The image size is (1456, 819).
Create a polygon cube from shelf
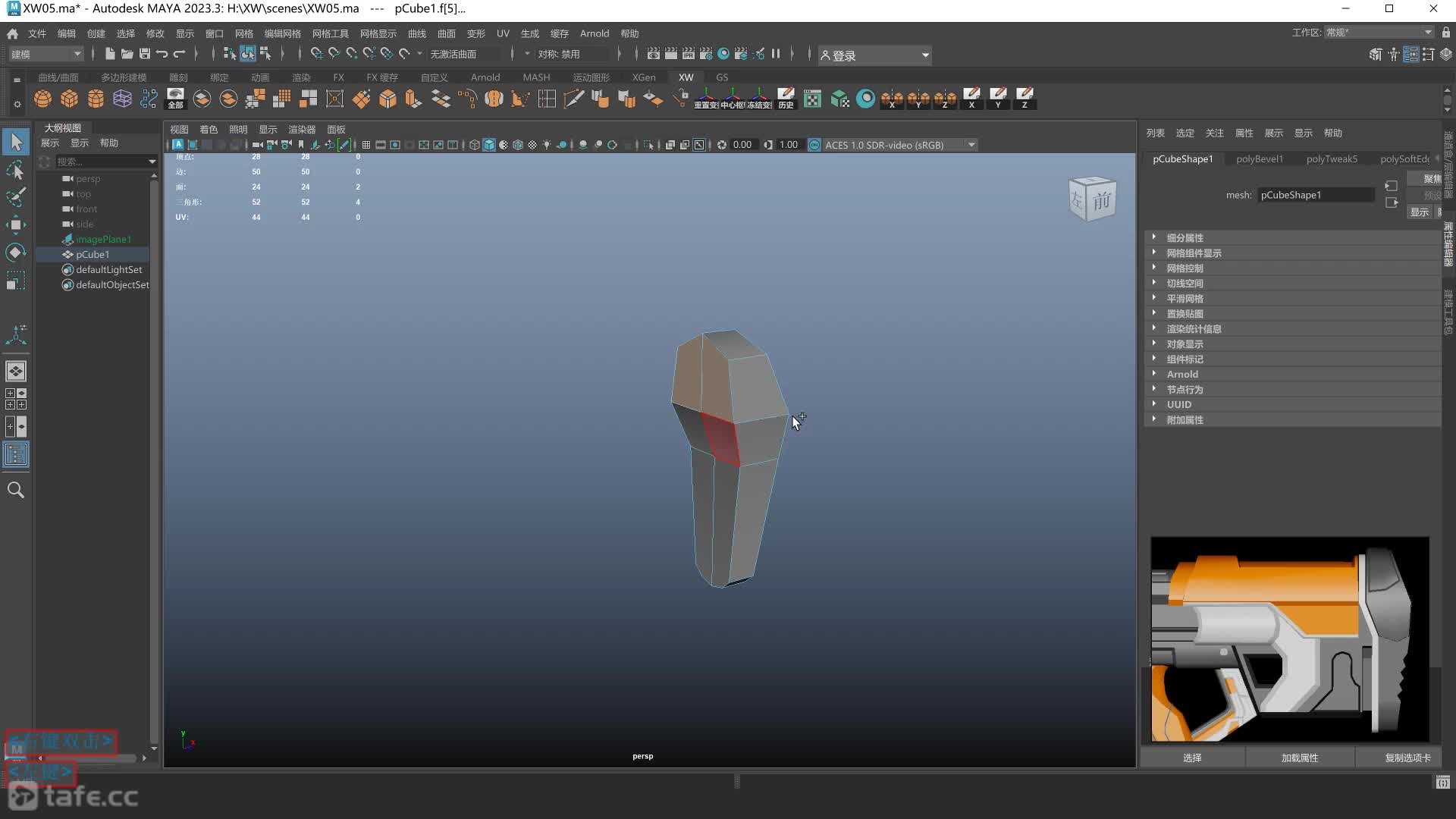(70, 99)
